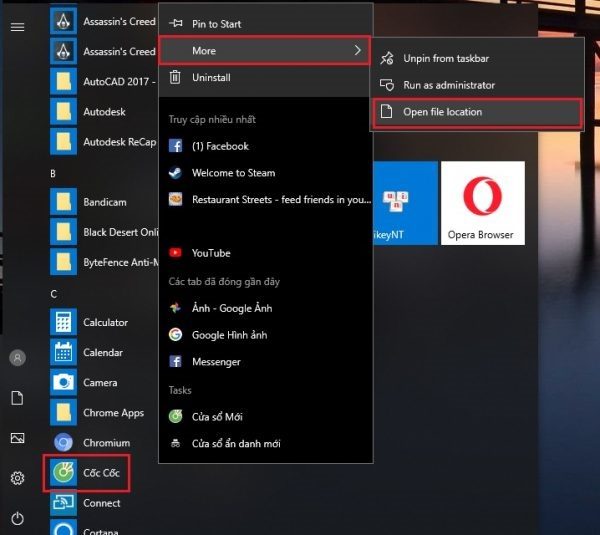Click the Chromium app icon
Screen dimensions: 600x535
click(64, 443)
